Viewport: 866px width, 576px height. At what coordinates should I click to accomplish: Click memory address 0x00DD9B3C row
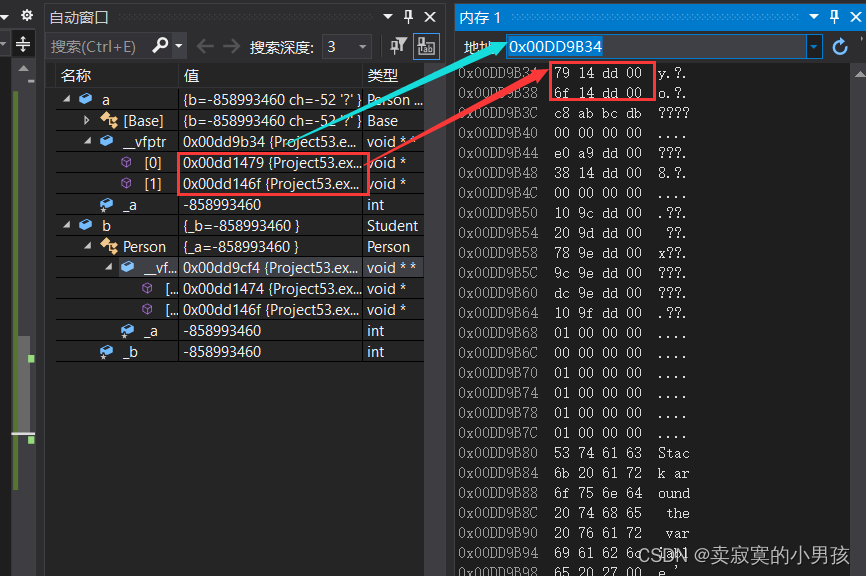[498, 113]
